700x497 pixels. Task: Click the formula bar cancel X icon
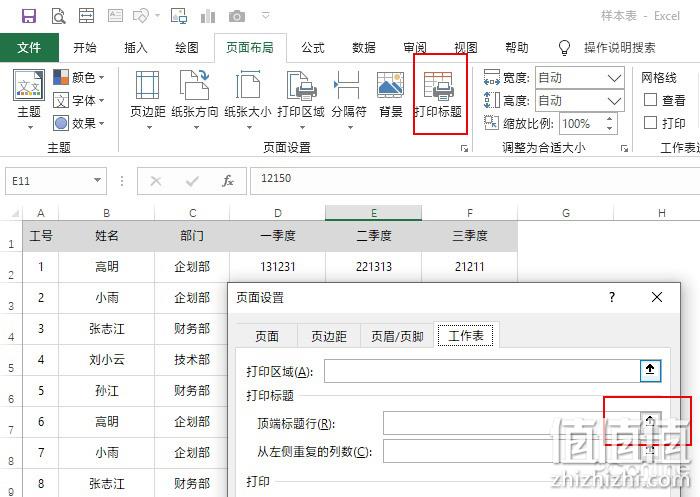(x=156, y=181)
